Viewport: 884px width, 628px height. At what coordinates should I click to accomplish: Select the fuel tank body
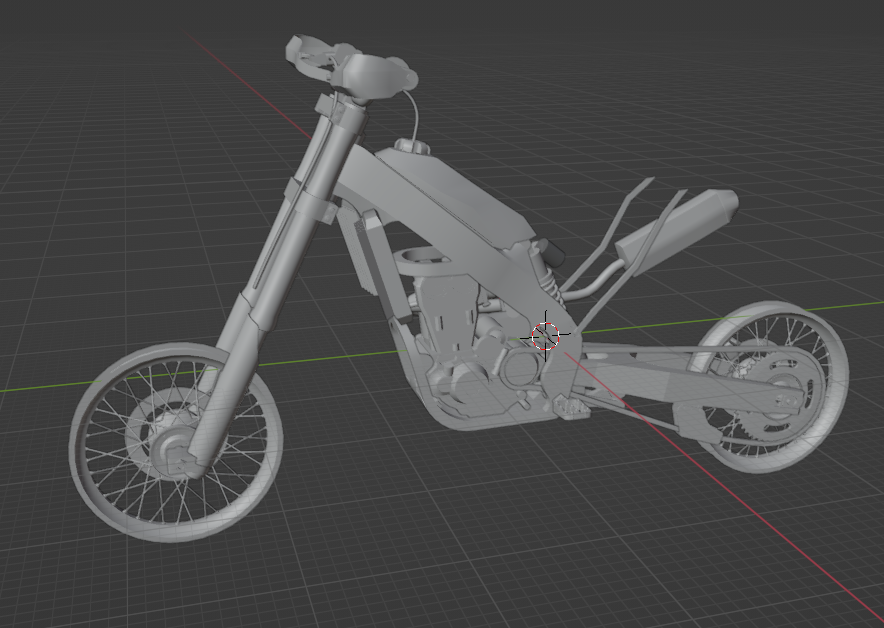457,197
